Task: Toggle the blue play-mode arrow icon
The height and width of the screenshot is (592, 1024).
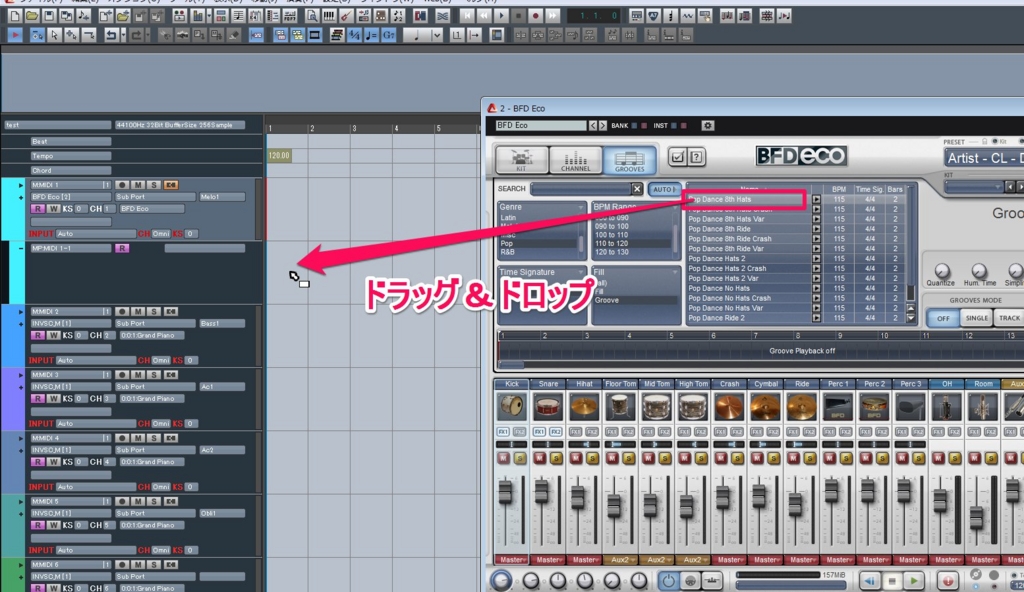Action: pos(14,35)
